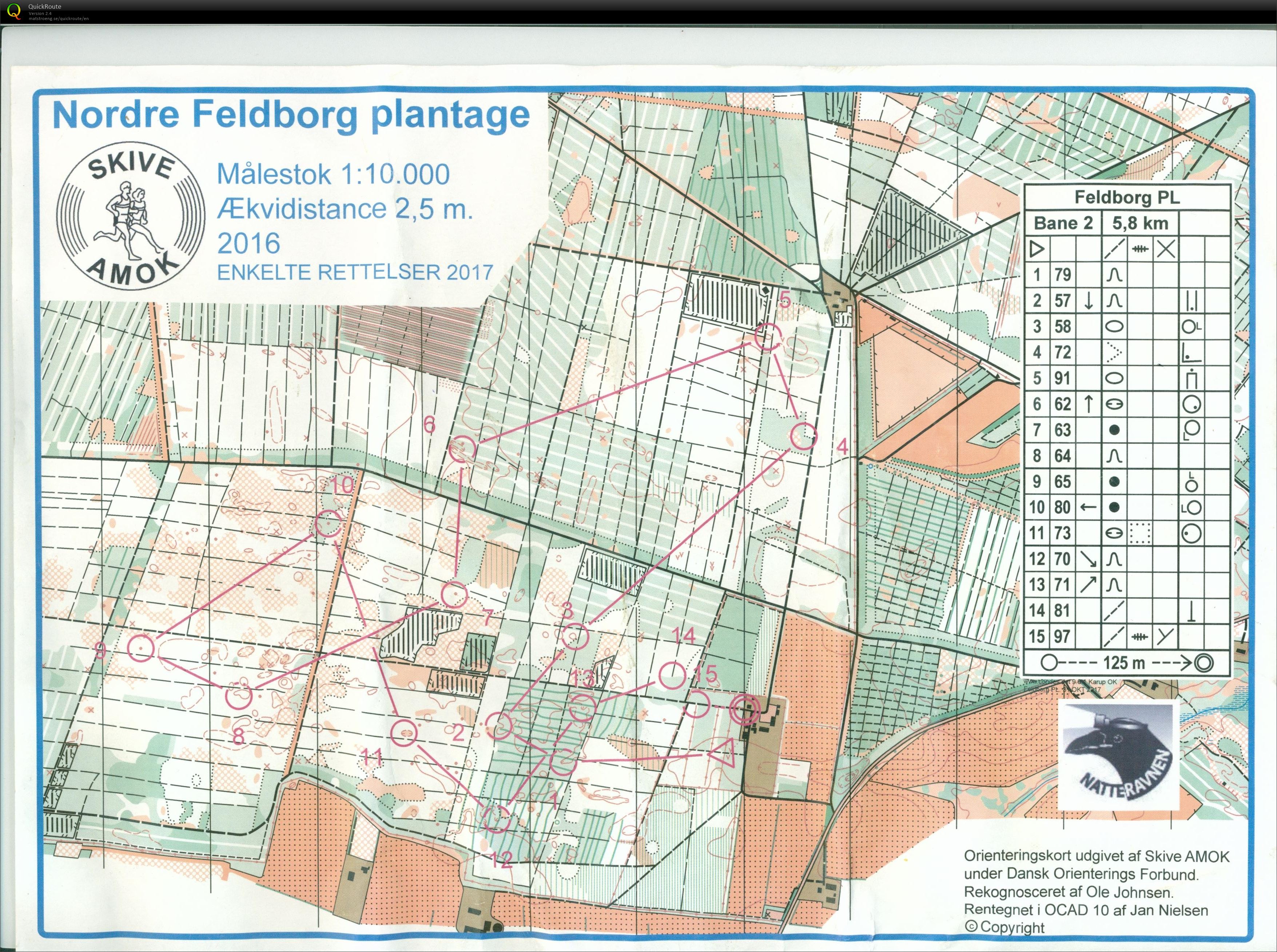Click control circle 1 on the map
The height and width of the screenshot is (952, 1277).
pos(563,762)
